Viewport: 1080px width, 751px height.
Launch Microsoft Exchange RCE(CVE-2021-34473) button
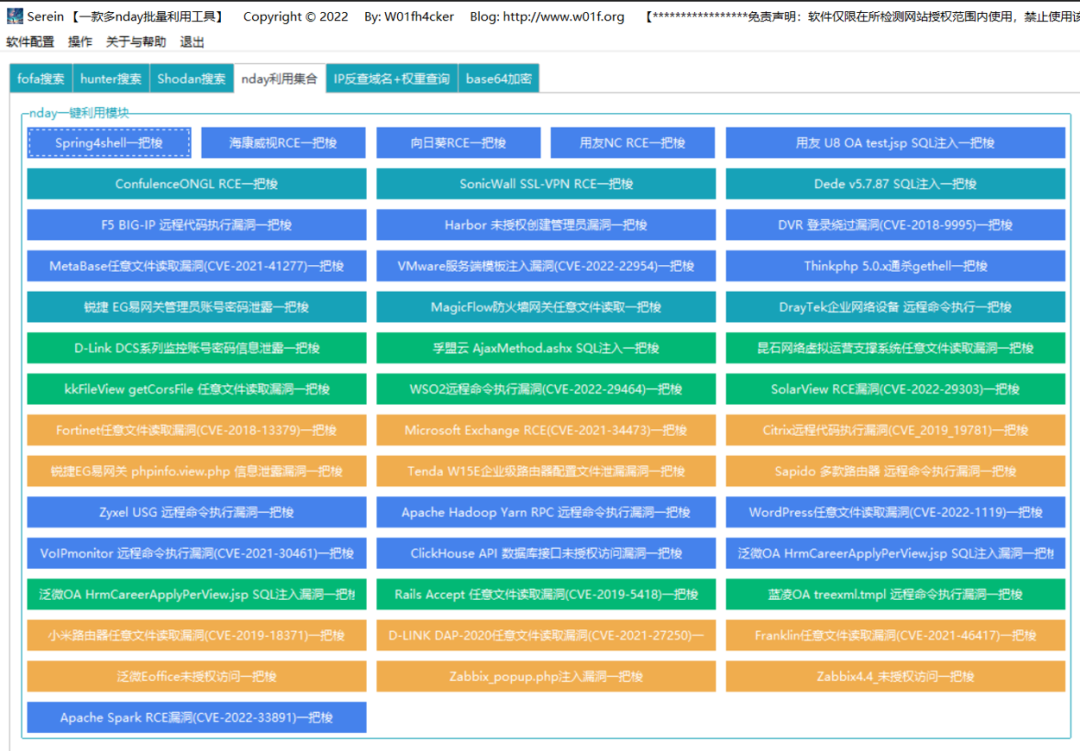[546, 430]
